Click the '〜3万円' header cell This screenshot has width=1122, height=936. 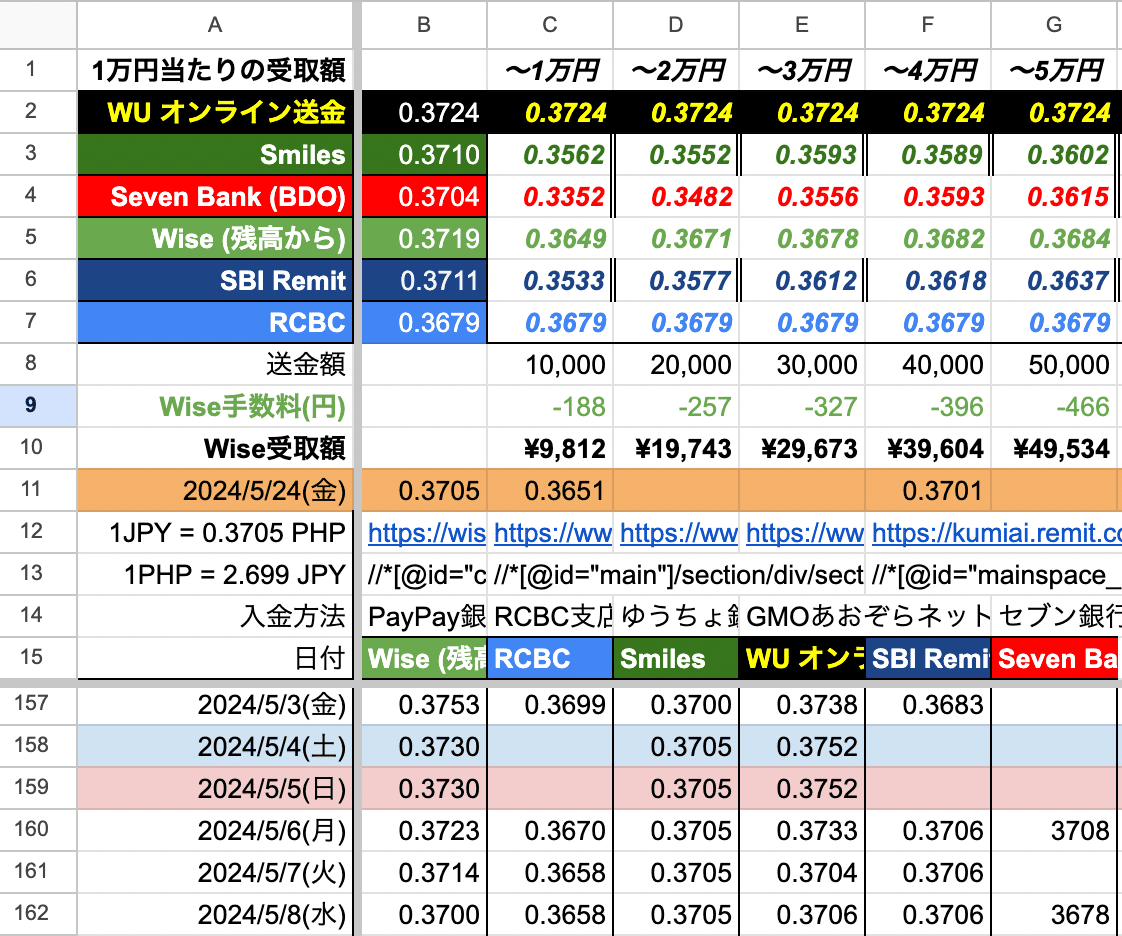tap(802, 70)
